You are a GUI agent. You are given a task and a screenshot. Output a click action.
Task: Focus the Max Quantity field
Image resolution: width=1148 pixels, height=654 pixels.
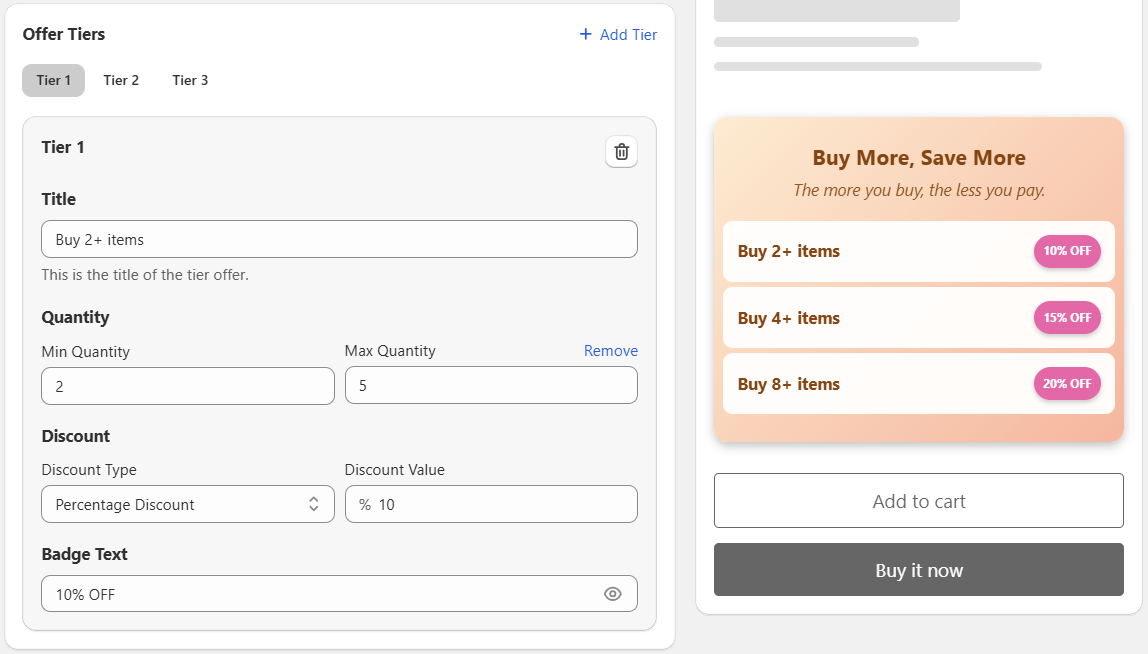(491, 385)
